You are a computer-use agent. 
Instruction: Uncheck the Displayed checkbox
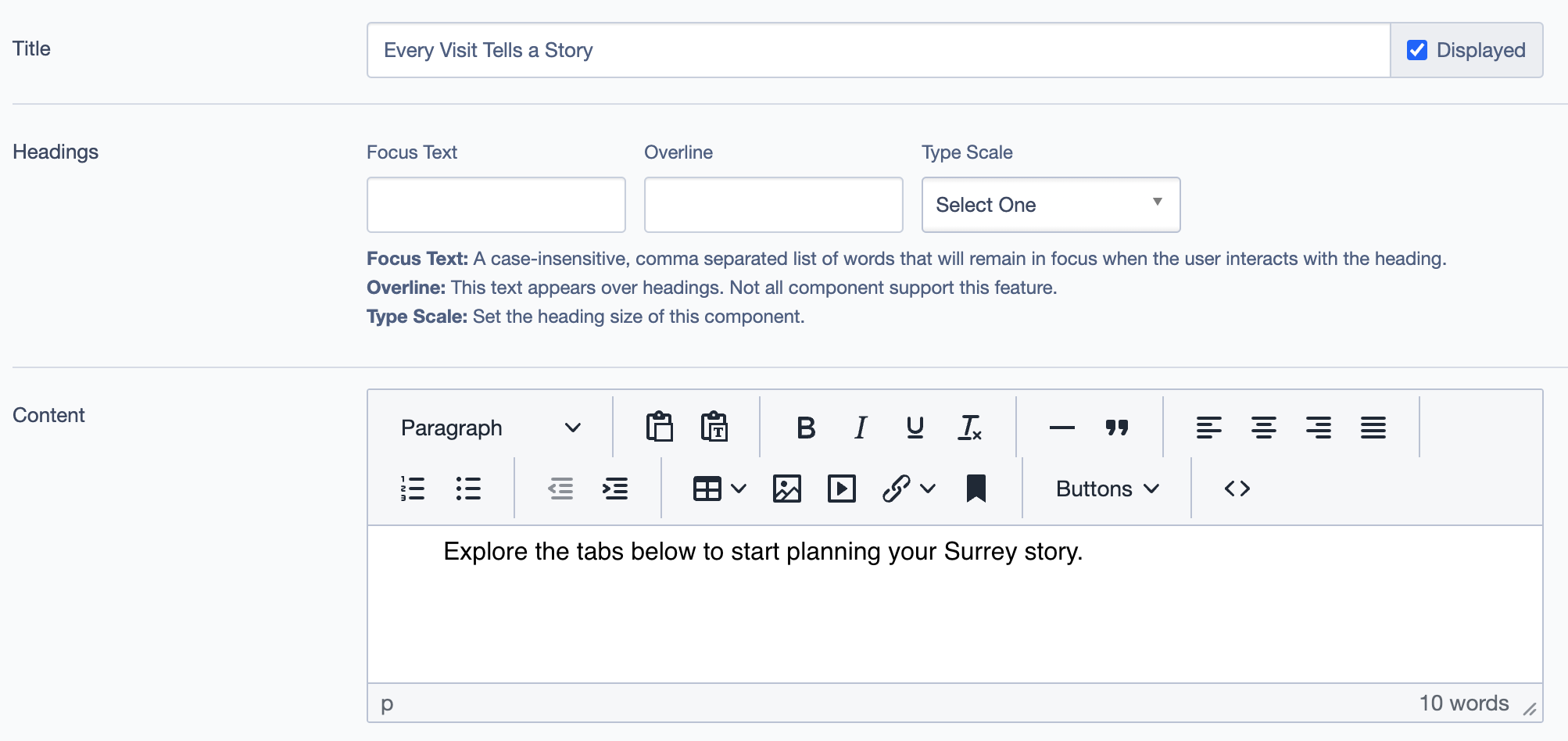(1416, 50)
